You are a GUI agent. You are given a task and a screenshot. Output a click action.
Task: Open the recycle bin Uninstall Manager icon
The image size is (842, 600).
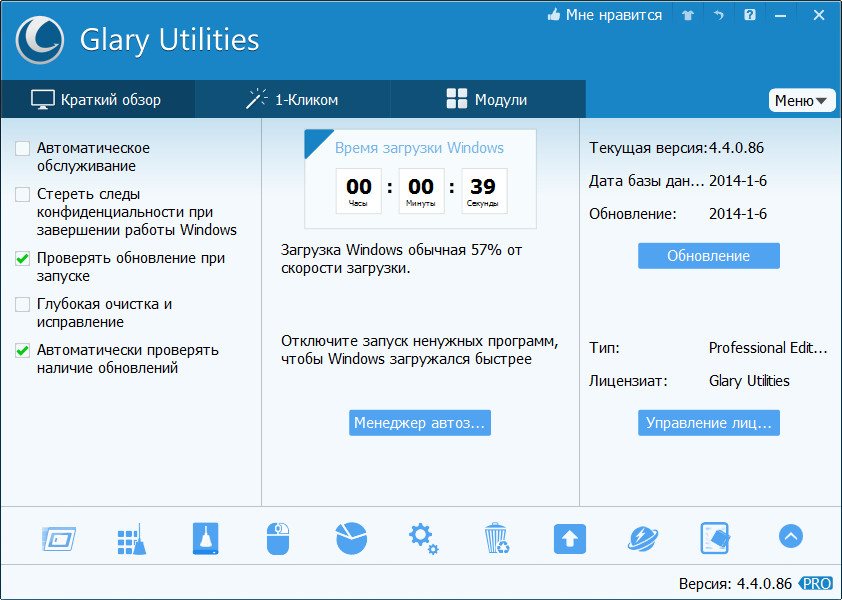pos(497,538)
